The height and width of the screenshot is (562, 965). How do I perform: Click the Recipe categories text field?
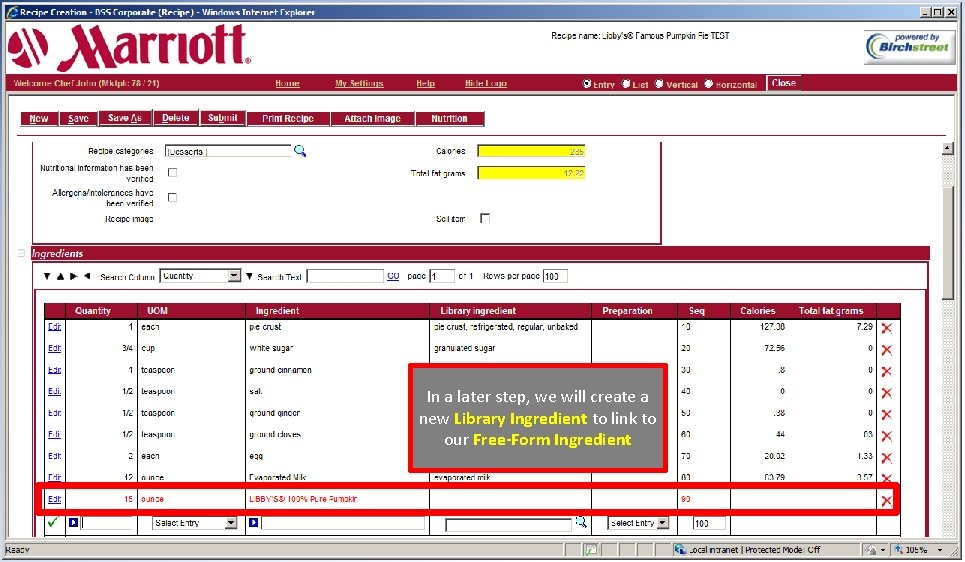coord(228,151)
